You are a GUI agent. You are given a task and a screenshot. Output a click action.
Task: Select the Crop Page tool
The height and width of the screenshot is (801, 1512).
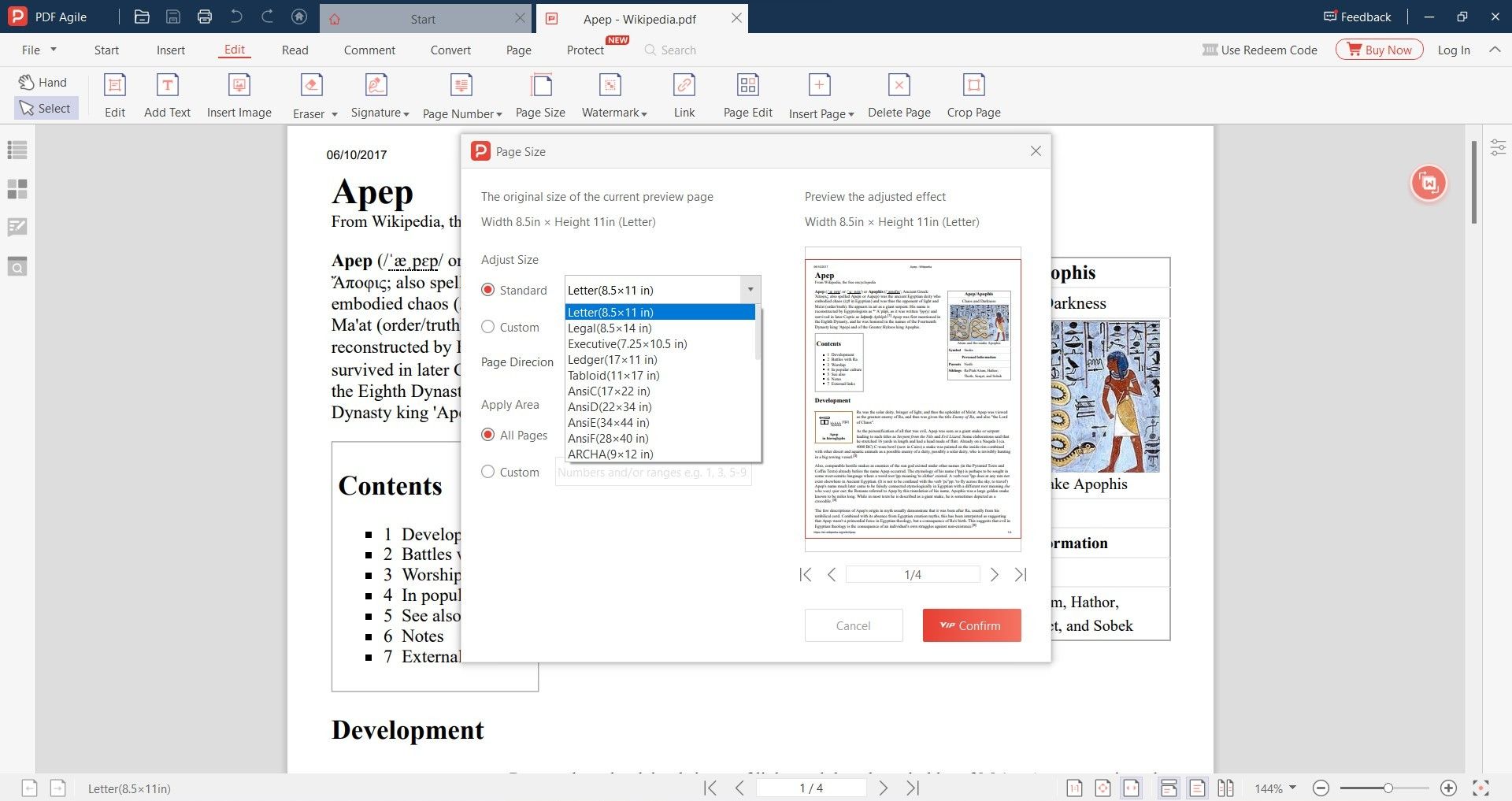click(x=973, y=93)
